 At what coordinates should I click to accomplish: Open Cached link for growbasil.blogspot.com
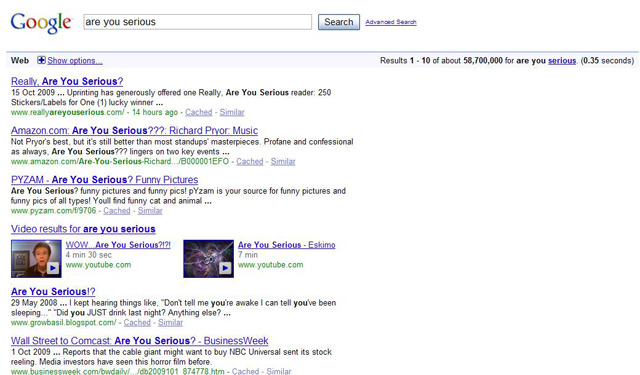coord(137,323)
